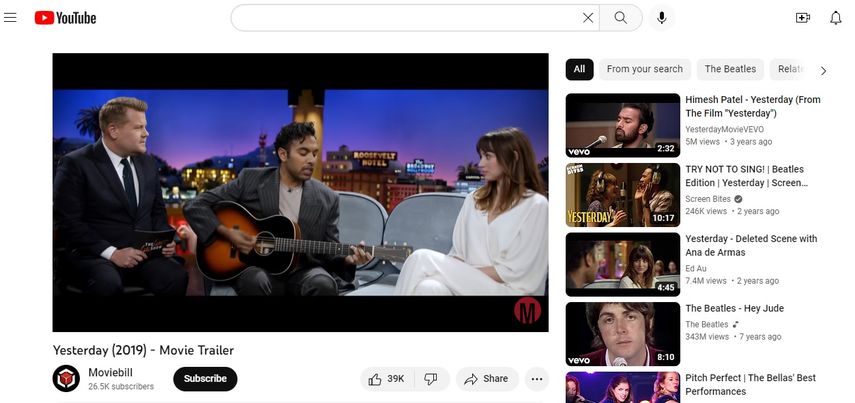Screen dimensions: 855x403
Task: Open Pitch Perfect Bellas' Best Performances title
Action: pyautogui.click(x=750, y=384)
